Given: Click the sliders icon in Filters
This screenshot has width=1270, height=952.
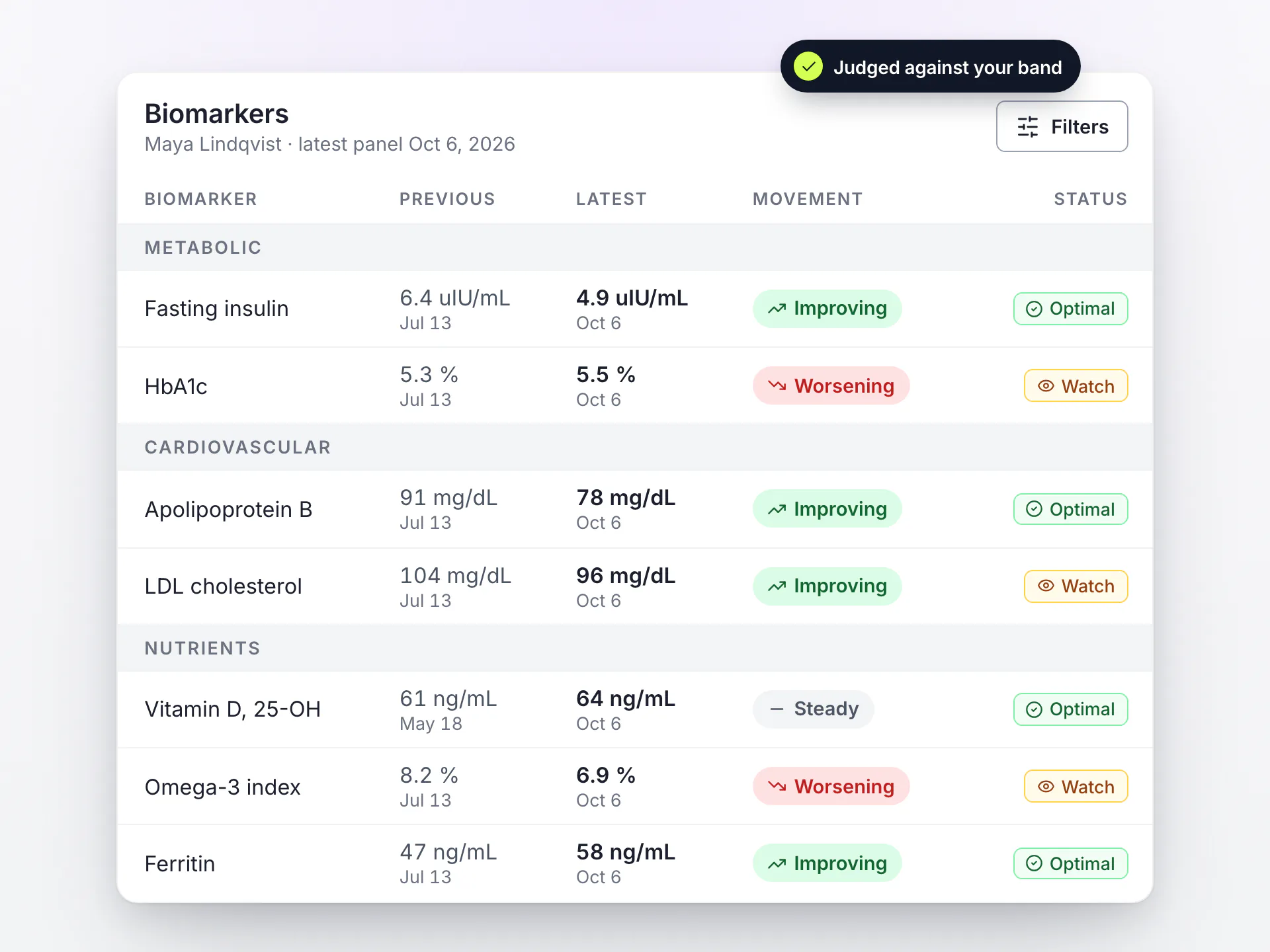Looking at the screenshot, I should pyautogui.click(x=1027, y=127).
